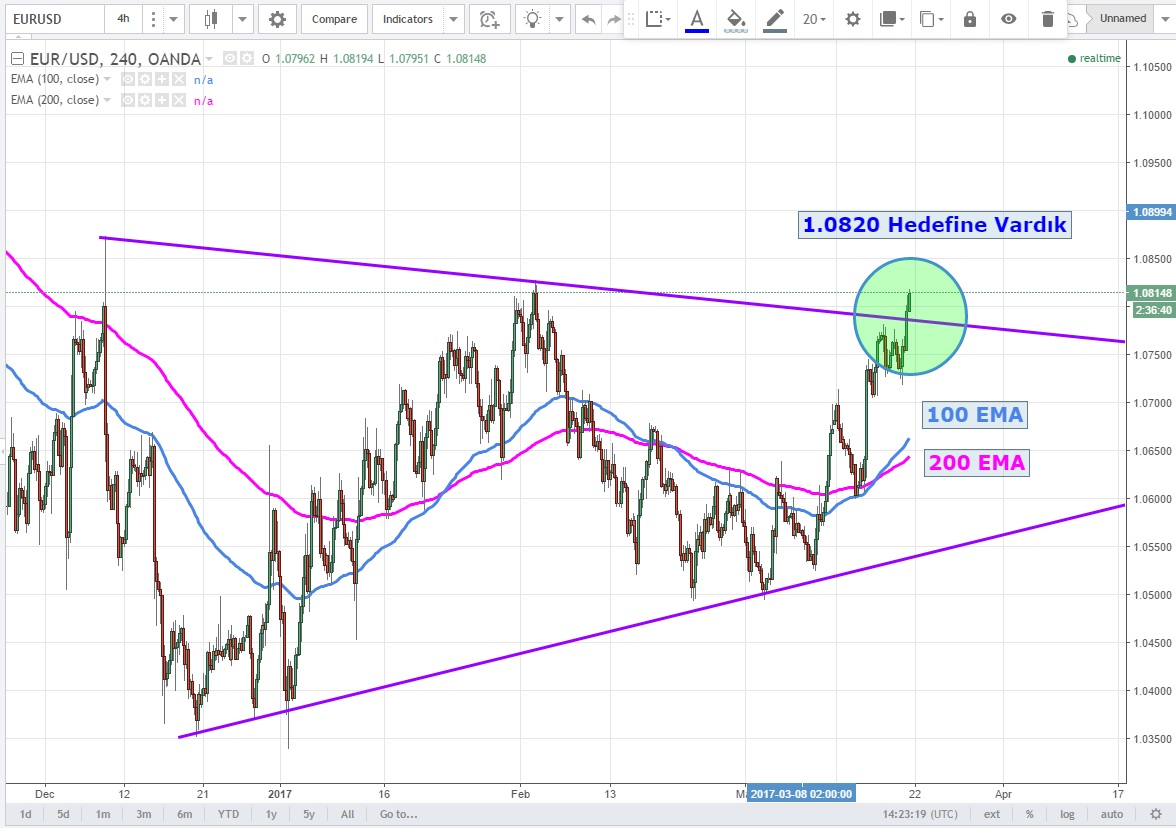Click the Go to... button
Image resolution: width=1176 pixels, height=828 pixels.
point(398,814)
